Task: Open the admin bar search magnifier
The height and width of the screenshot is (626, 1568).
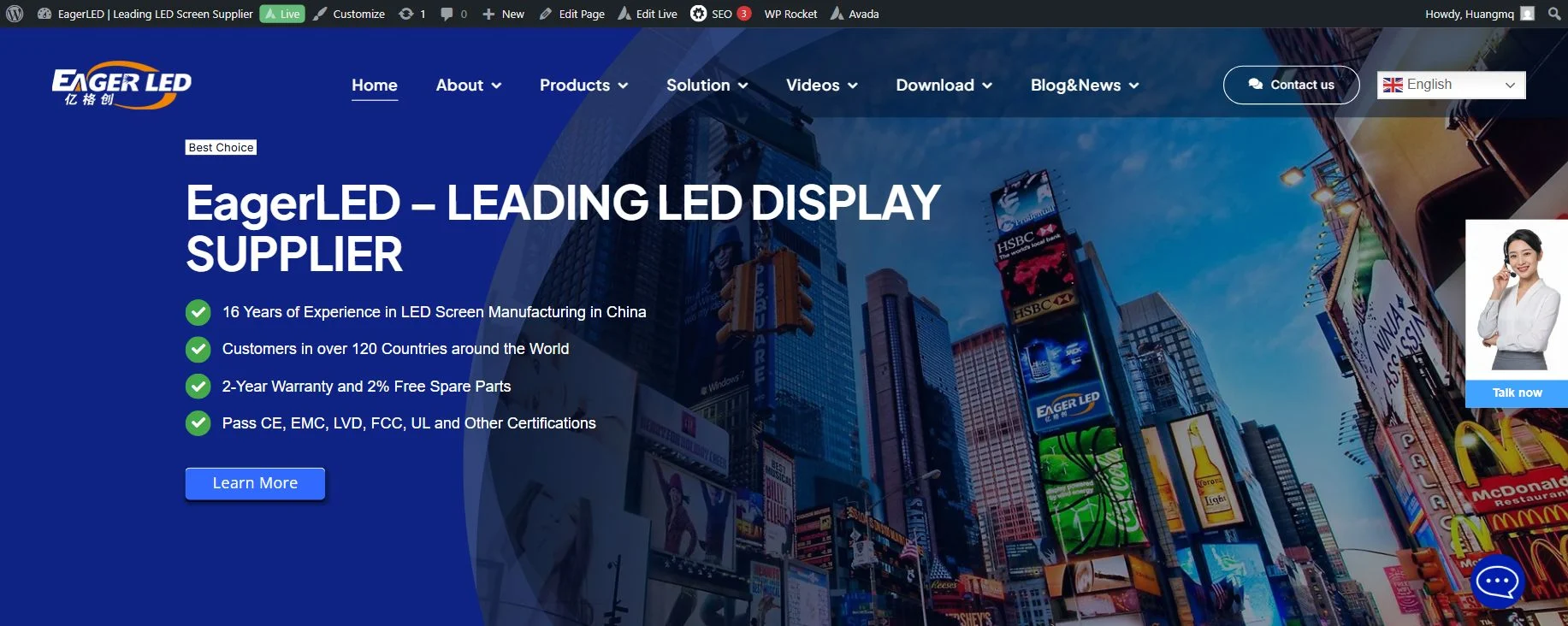Action: pyautogui.click(x=1554, y=14)
